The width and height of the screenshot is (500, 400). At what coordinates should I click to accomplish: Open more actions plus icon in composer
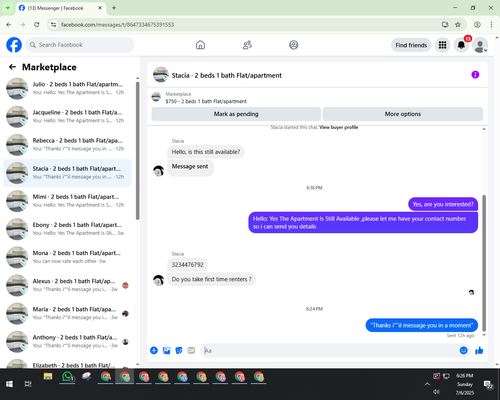click(x=154, y=350)
